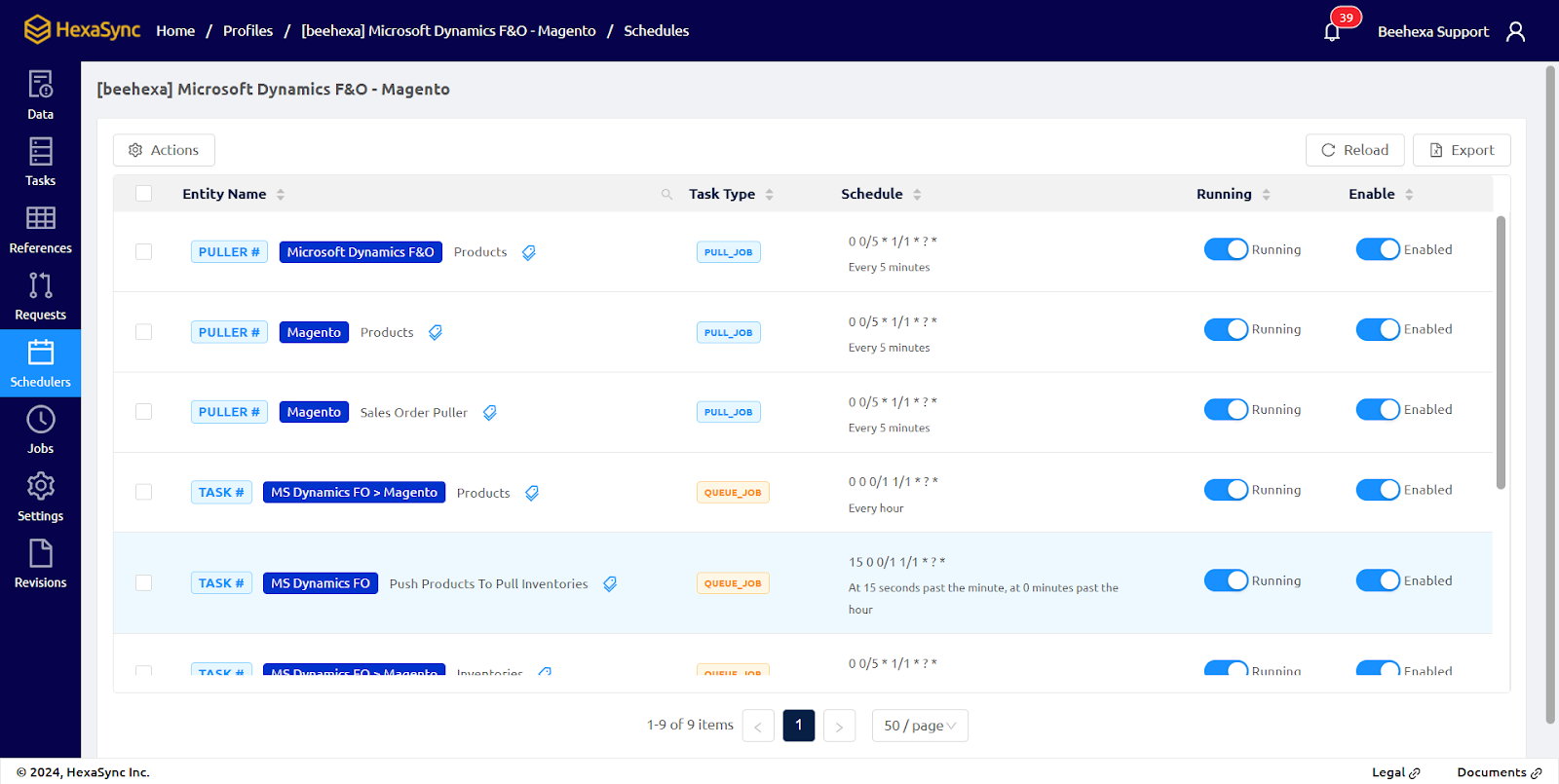Open the Documents link in footer

tap(1499, 772)
